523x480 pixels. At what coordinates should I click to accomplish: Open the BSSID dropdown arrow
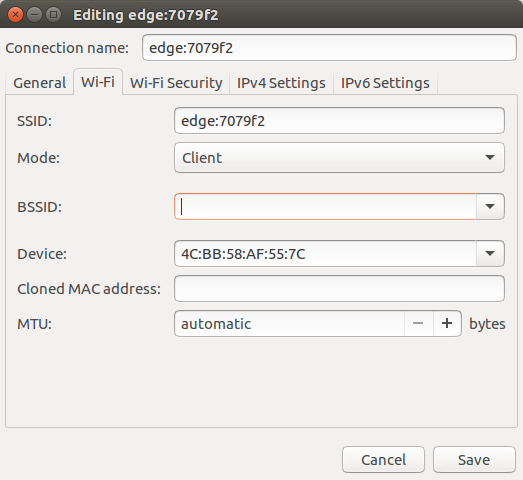pyautogui.click(x=490, y=206)
